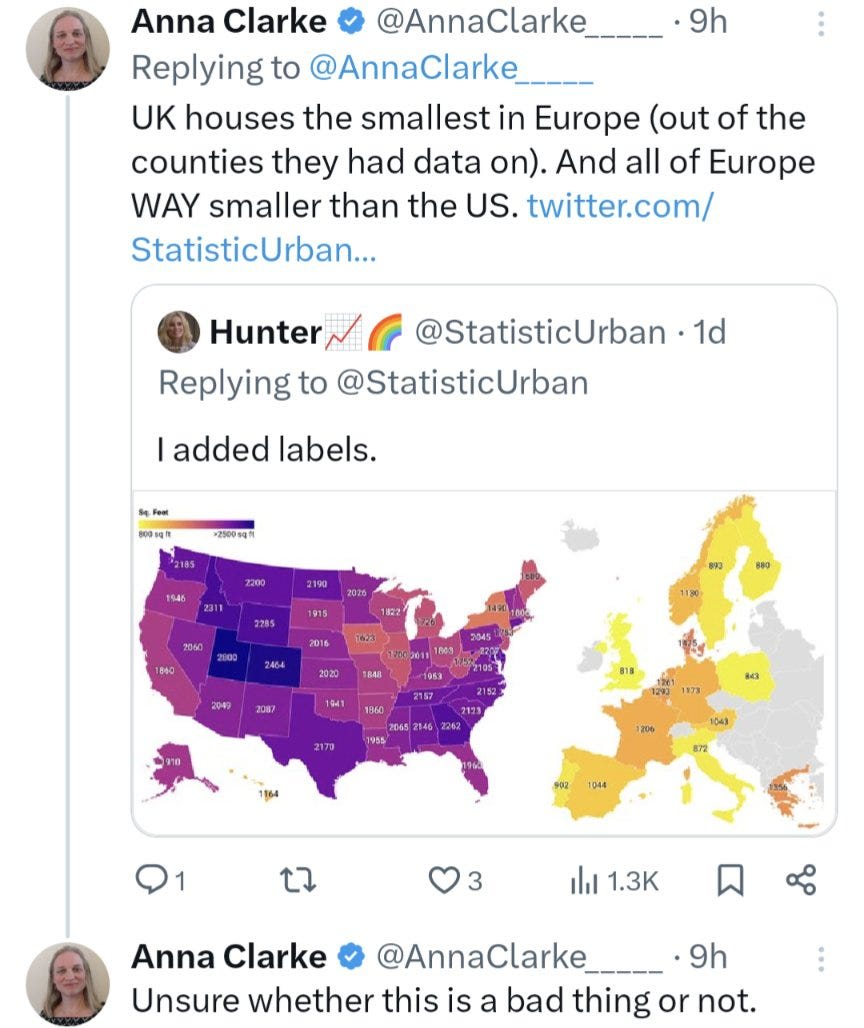The image size is (864, 1028).
Task: View tweet analytics bar chart icon
Action: pyautogui.click(x=581, y=880)
